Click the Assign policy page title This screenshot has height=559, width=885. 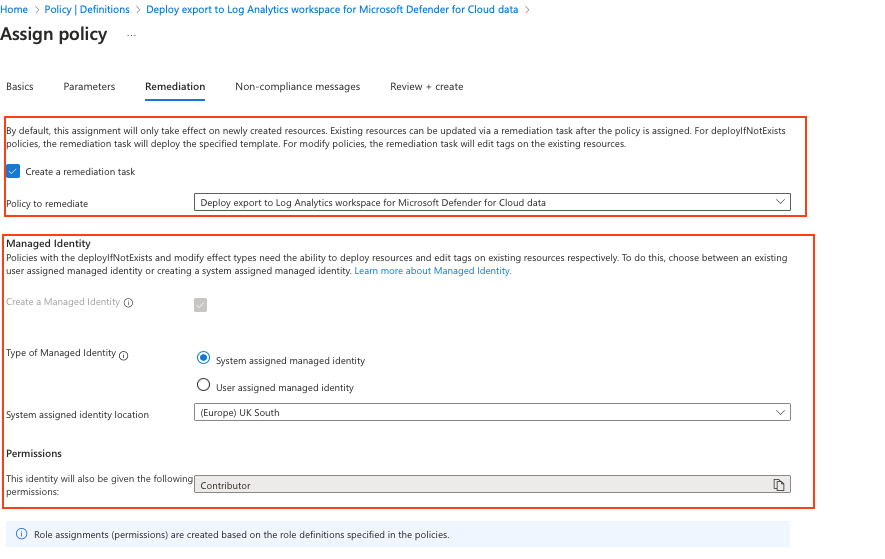pos(54,34)
